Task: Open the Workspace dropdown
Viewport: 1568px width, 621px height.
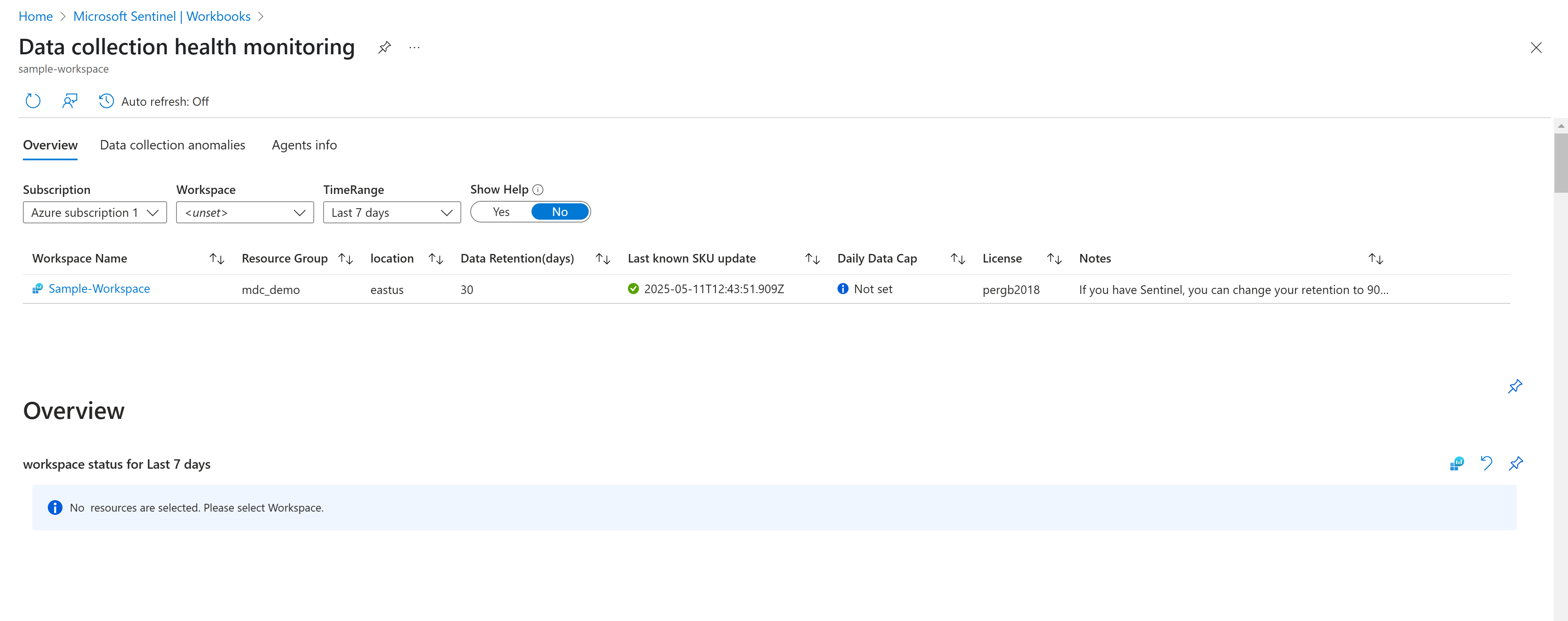Action: coord(245,212)
